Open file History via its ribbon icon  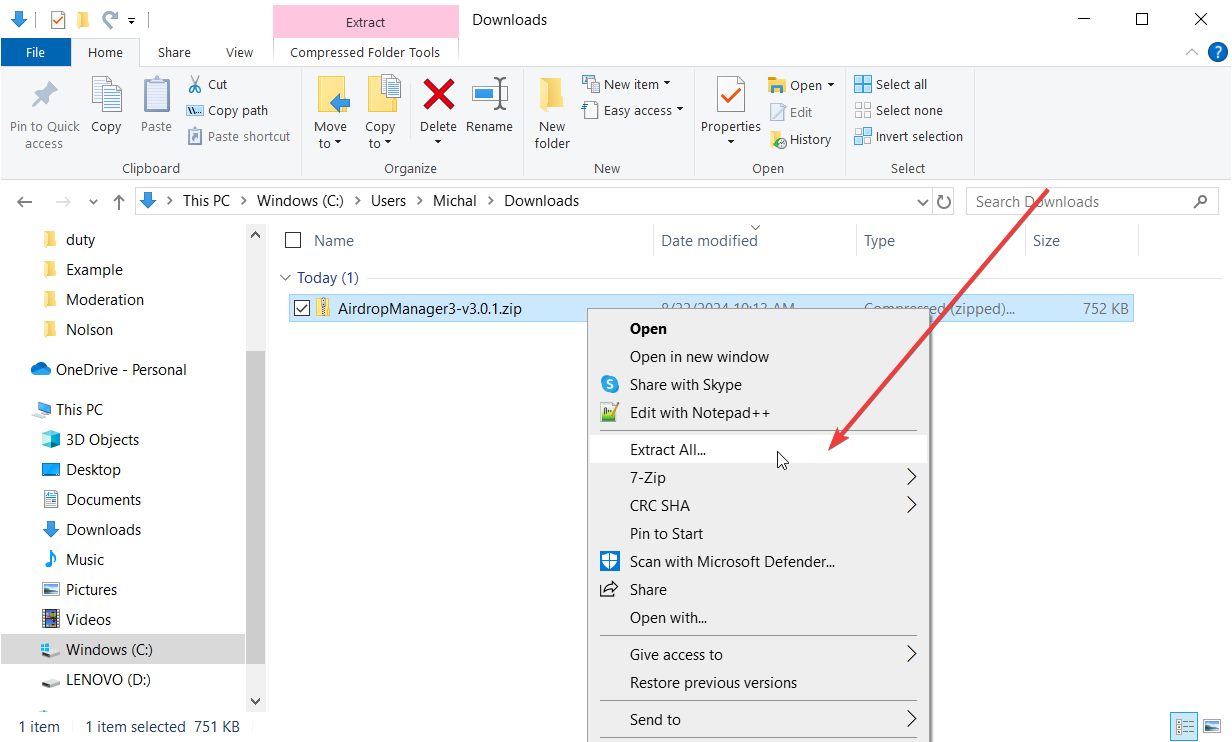coord(801,139)
